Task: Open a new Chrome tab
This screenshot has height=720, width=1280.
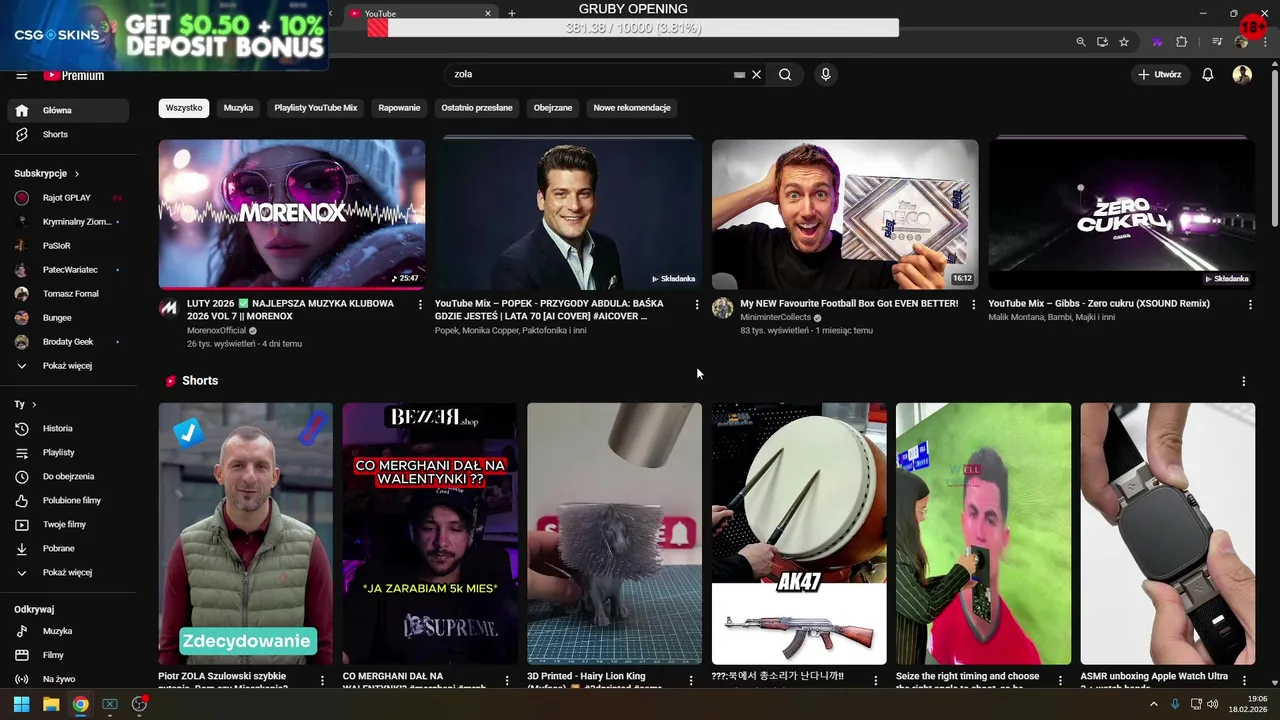Action: (x=512, y=14)
